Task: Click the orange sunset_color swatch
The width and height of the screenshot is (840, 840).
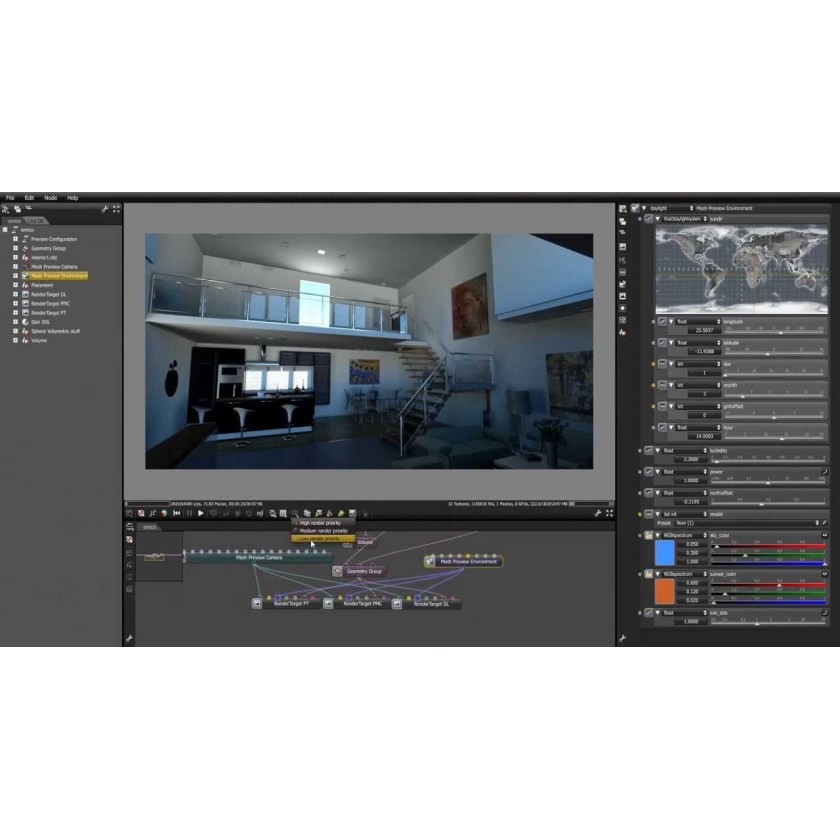Action: pyautogui.click(x=664, y=591)
